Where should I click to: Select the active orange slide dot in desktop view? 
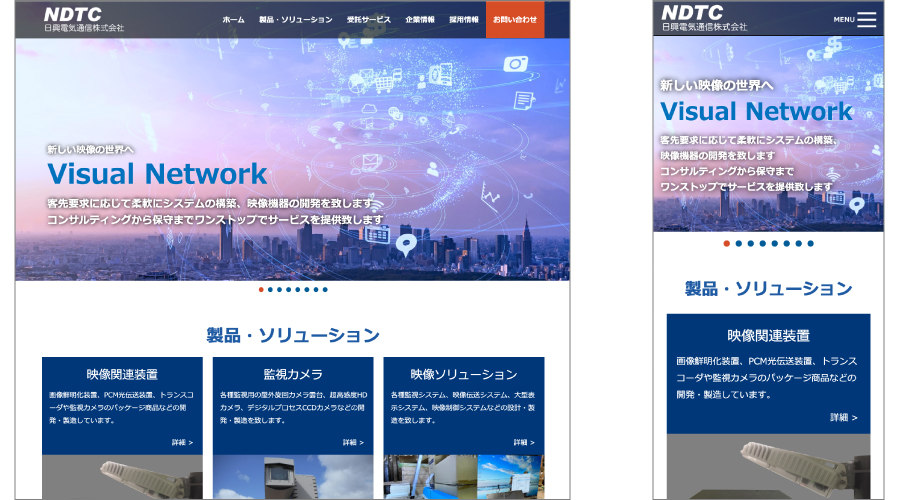click(261, 289)
